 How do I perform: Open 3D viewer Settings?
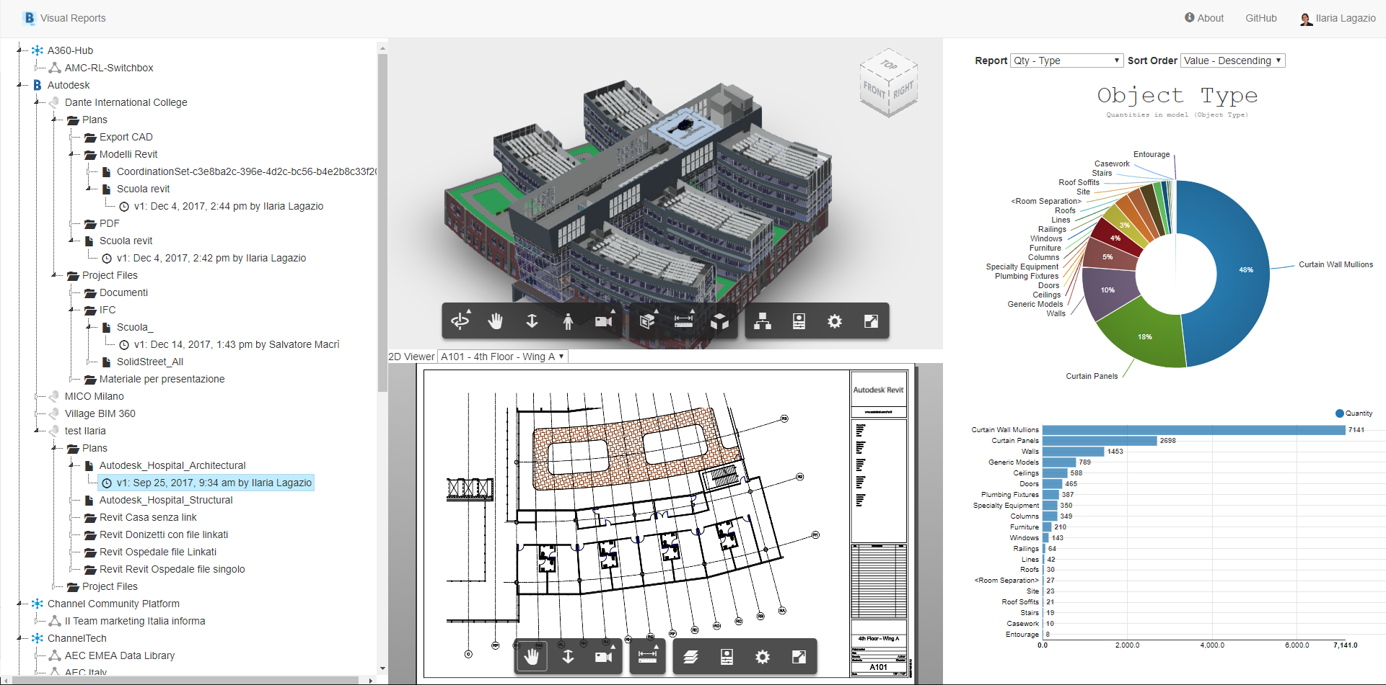[834, 320]
